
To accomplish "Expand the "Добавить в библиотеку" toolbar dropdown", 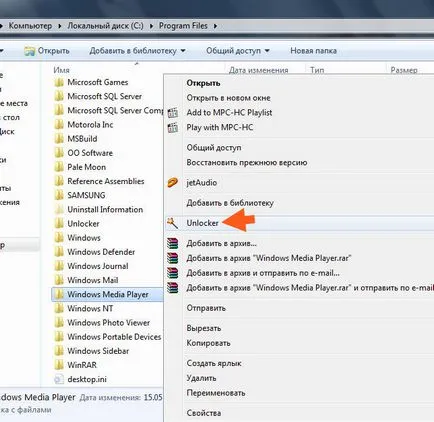I will pos(183,51).
